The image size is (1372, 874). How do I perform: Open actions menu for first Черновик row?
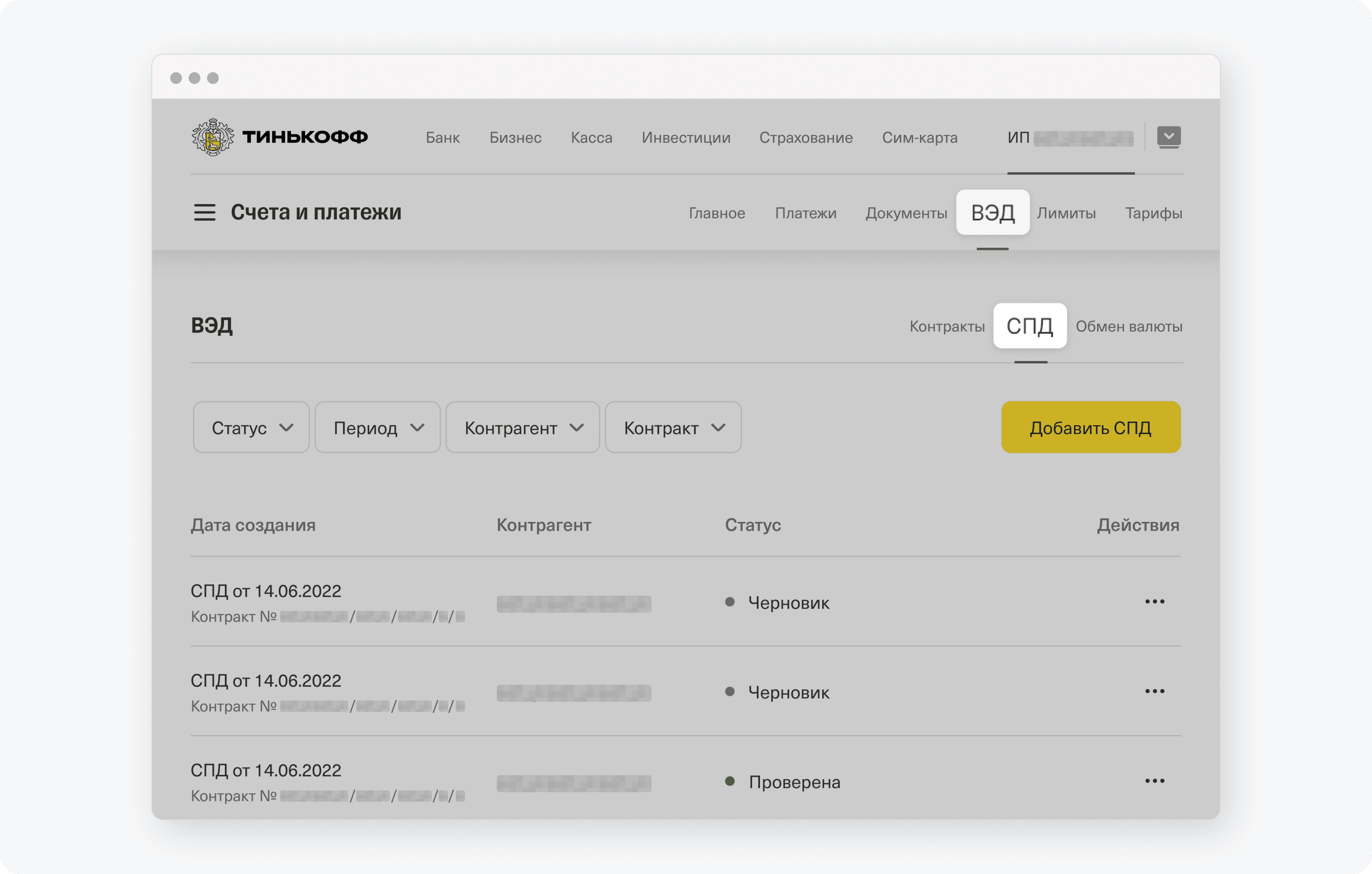tap(1154, 602)
